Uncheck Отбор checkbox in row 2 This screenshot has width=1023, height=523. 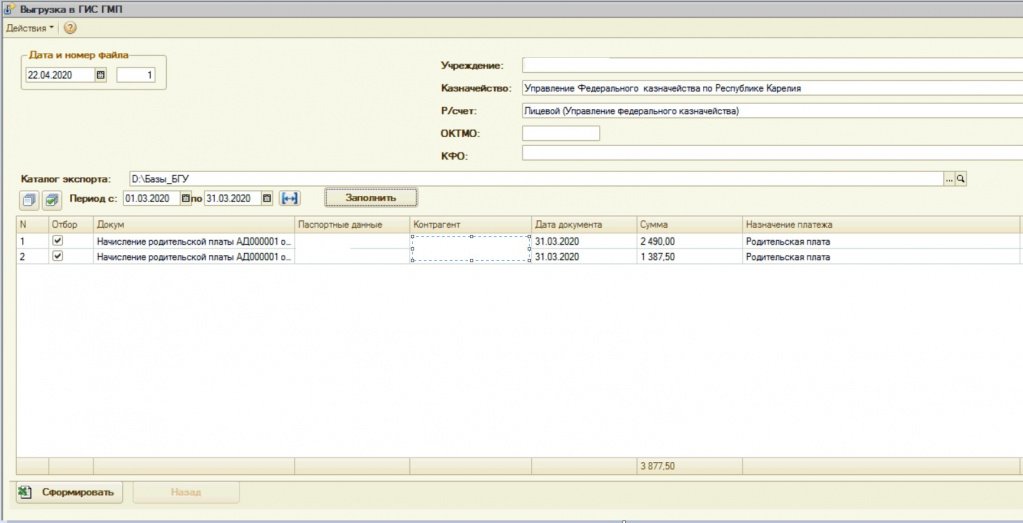(x=57, y=256)
